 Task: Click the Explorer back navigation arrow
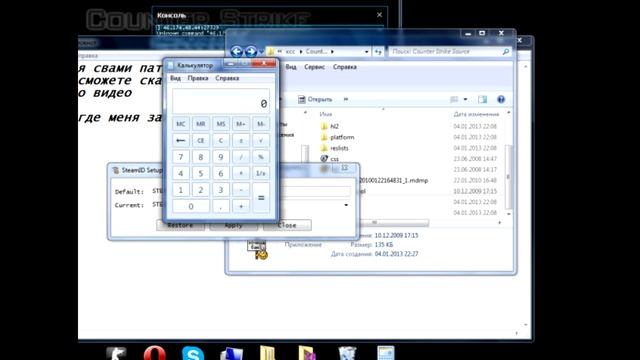pos(236,51)
